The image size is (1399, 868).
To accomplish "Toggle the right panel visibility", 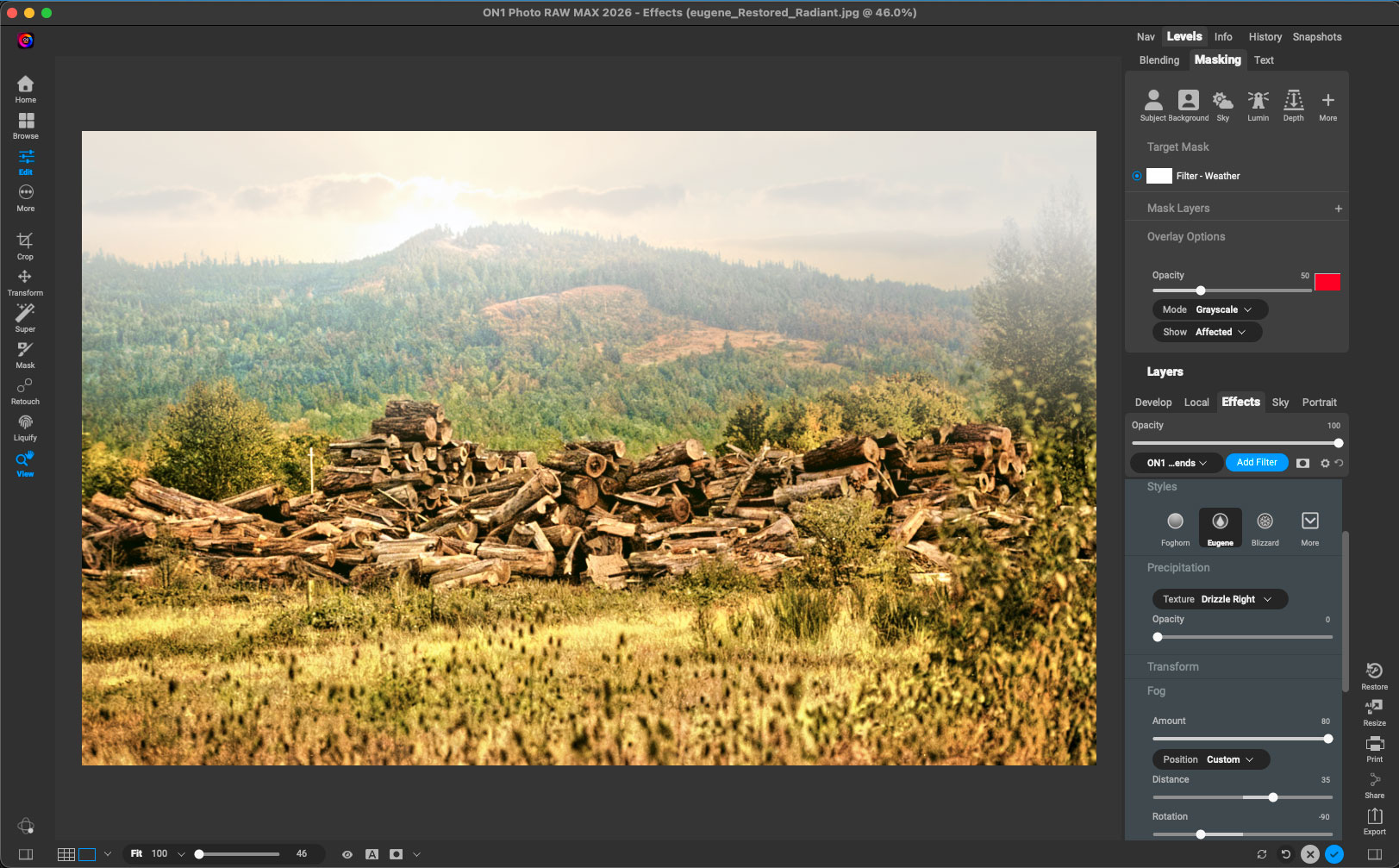I will (x=1375, y=854).
